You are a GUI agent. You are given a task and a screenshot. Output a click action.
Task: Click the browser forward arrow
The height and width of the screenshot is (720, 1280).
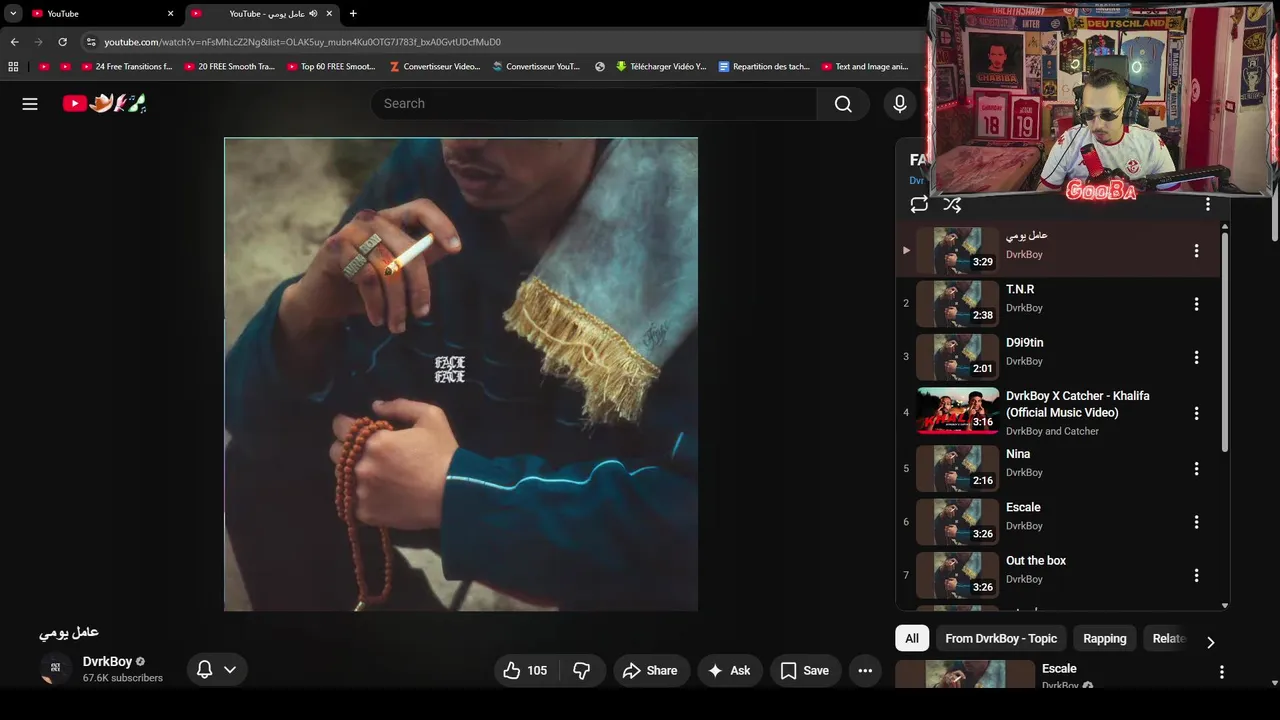(x=38, y=42)
